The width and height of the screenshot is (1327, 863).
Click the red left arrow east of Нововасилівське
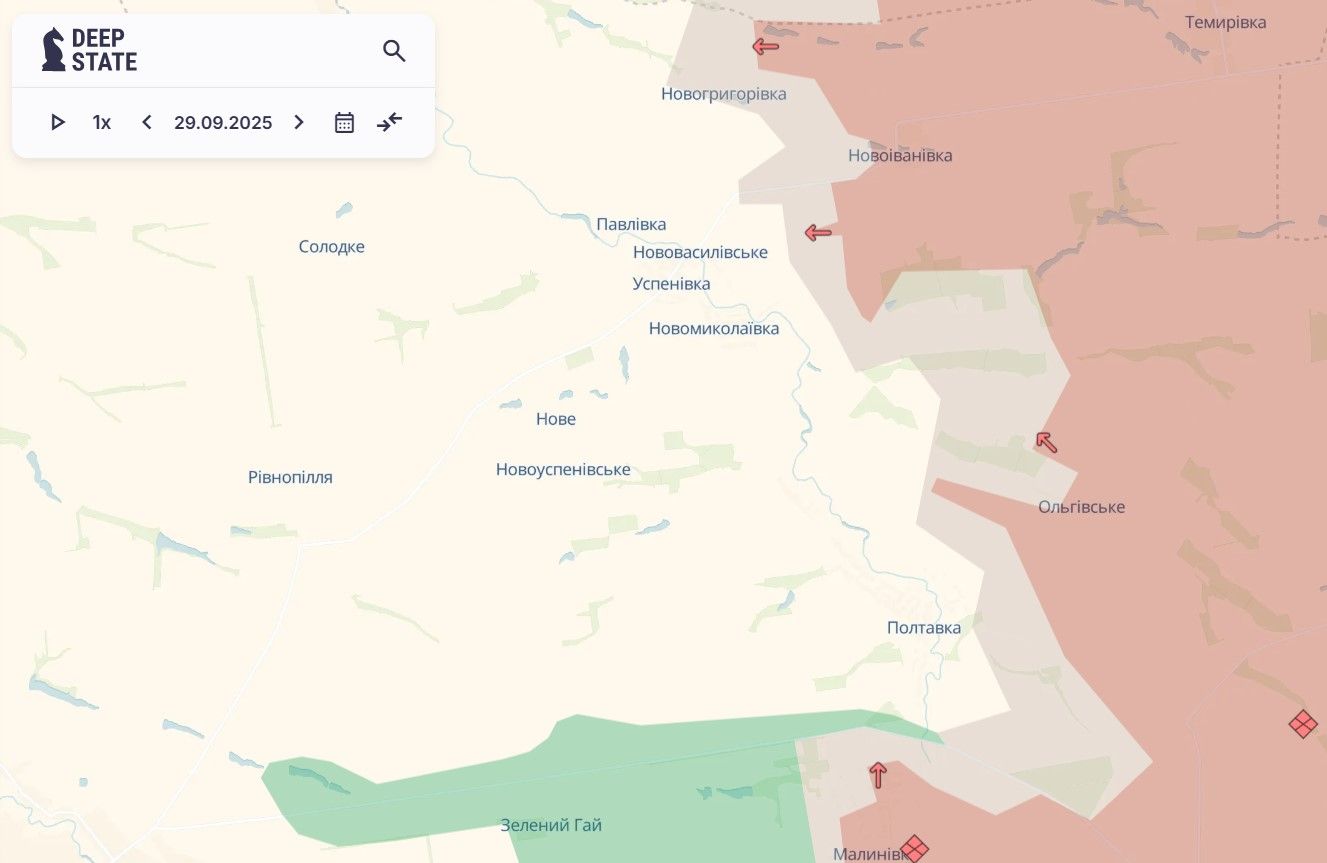(818, 233)
